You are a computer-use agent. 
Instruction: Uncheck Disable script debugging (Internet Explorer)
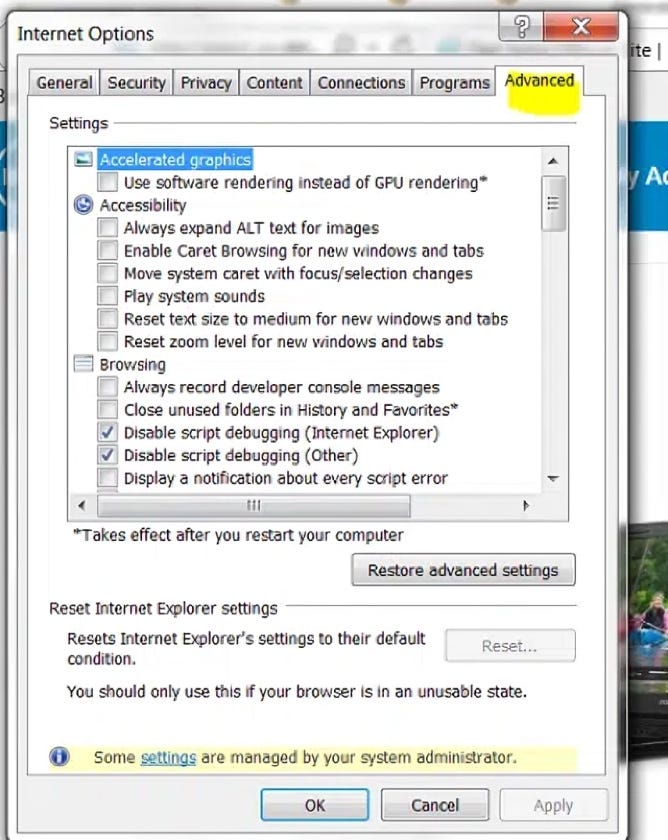tap(107, 432)
